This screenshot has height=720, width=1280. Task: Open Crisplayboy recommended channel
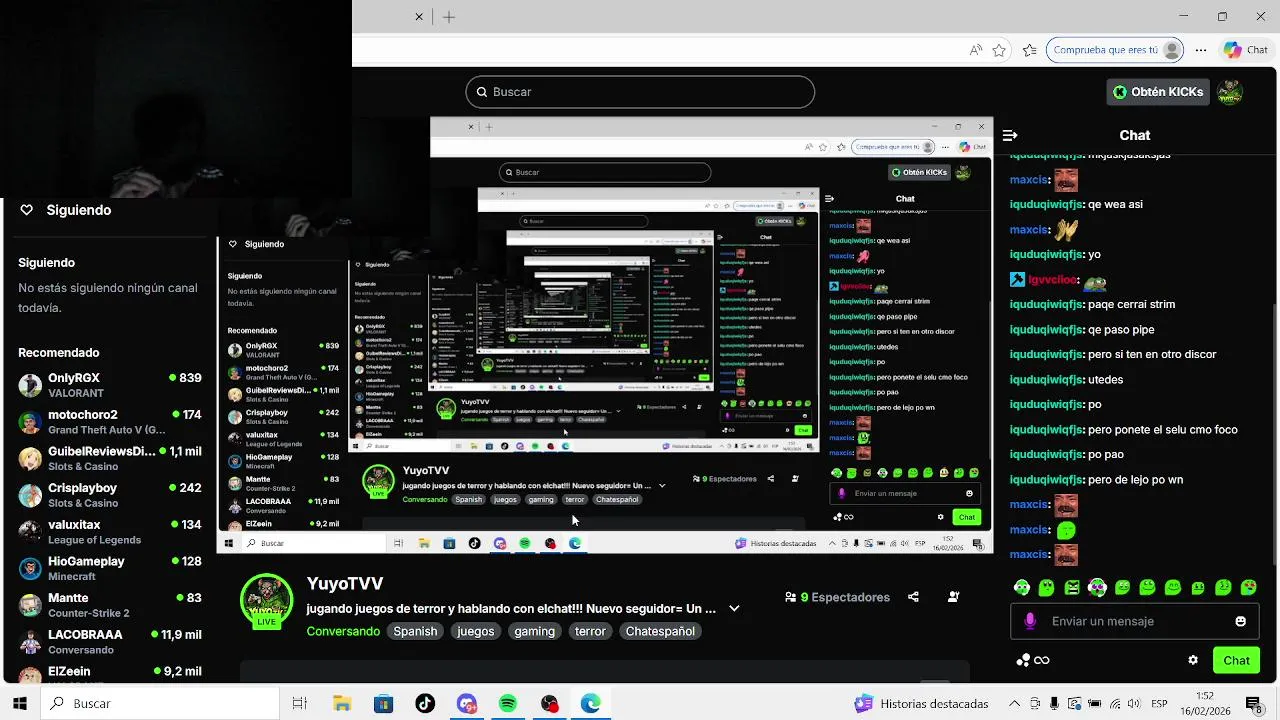pos(110,495)
